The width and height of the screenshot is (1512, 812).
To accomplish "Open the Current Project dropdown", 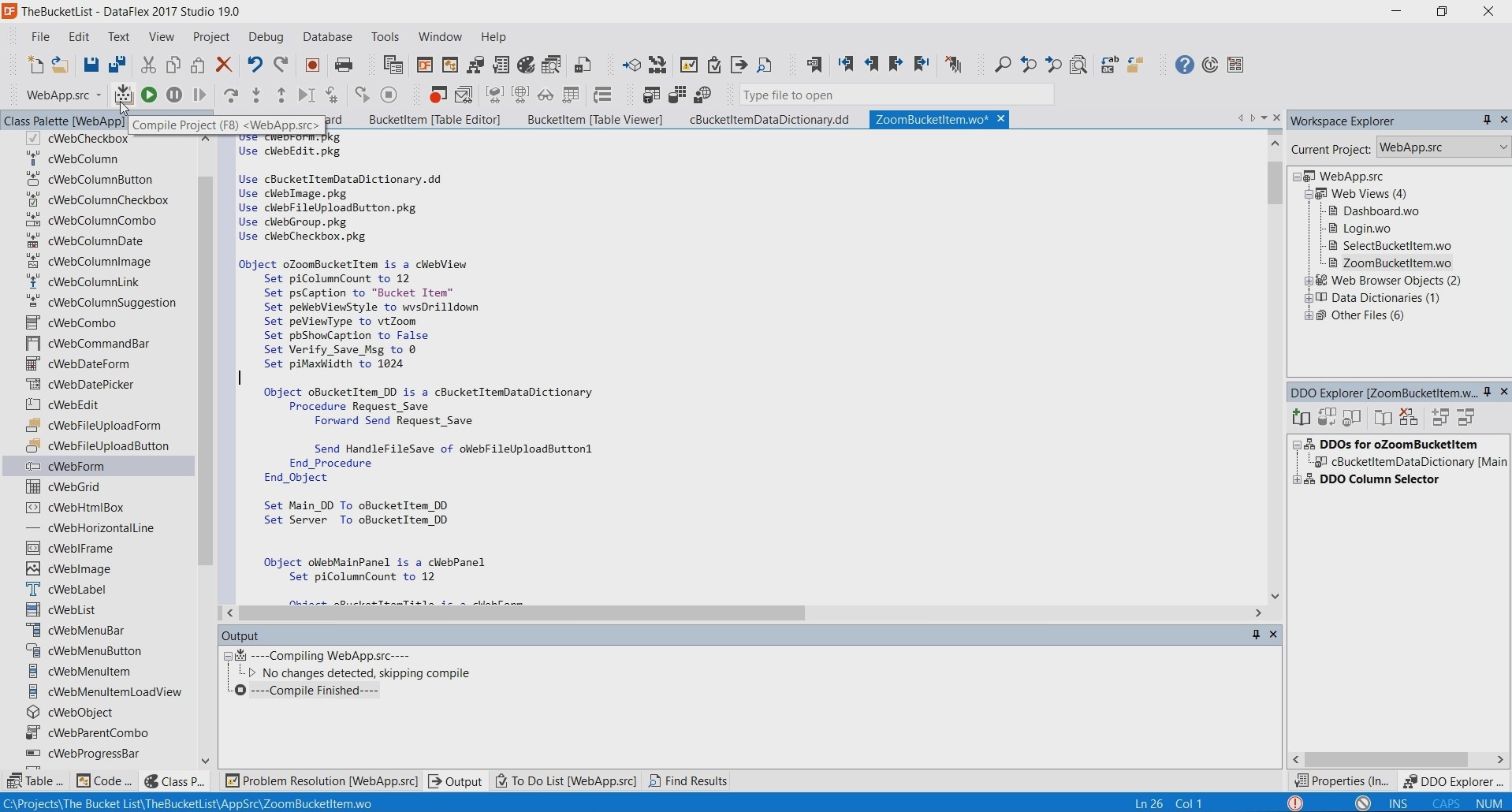I will pos(1503,147).
